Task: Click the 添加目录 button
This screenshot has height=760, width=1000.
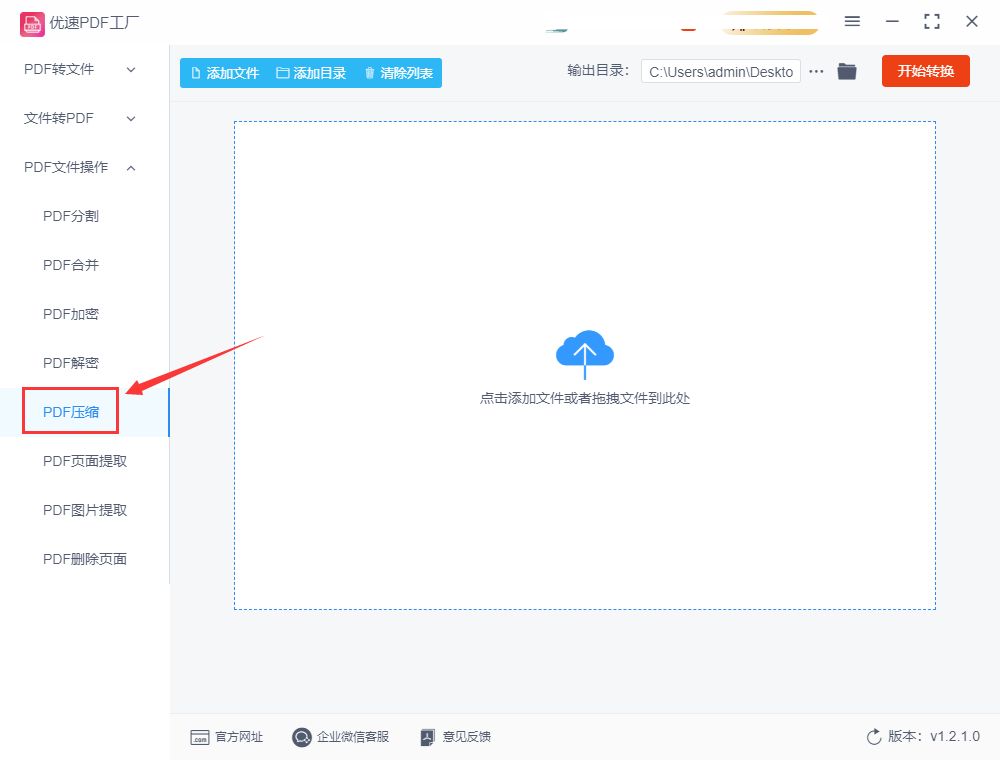Action: [311, 73]
